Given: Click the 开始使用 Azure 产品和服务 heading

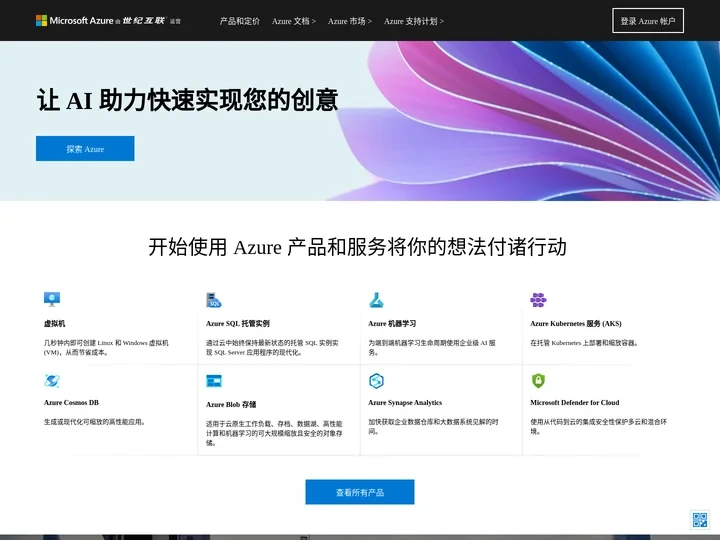Looking at the screenshot, I should pos(357,247).
